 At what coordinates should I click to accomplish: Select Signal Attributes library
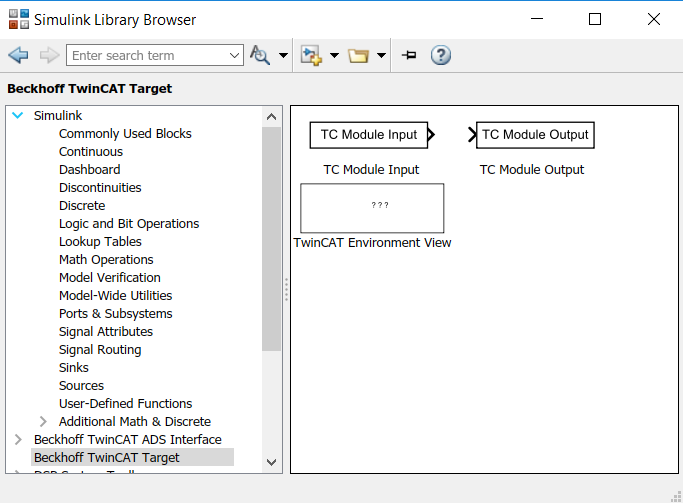point(106,331)
